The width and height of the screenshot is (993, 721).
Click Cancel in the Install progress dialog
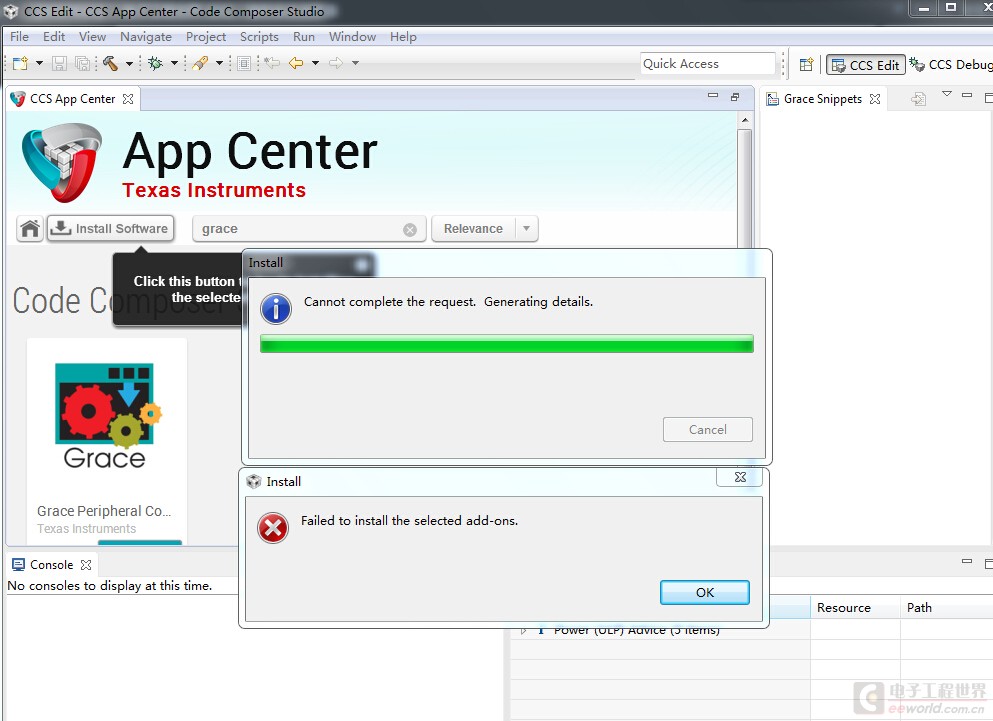(707, 430)
